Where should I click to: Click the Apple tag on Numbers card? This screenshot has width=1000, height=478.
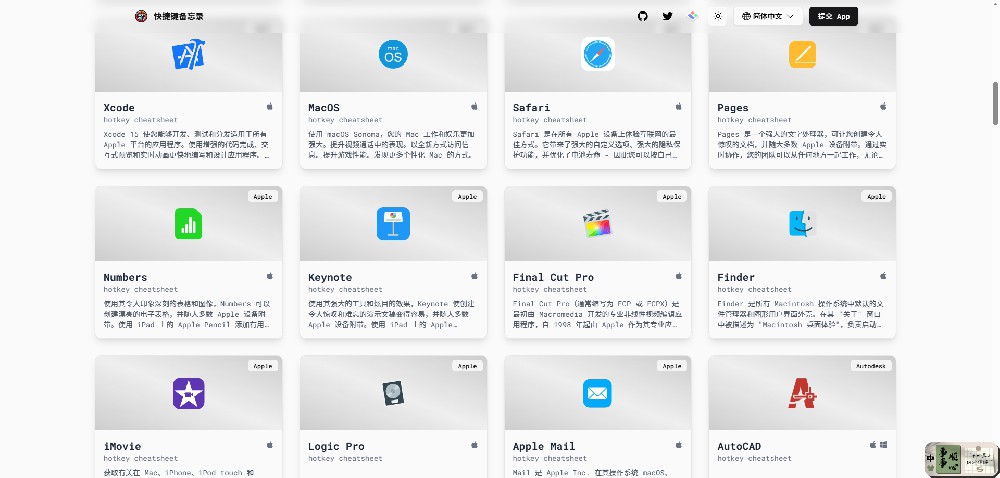[263, 196]
